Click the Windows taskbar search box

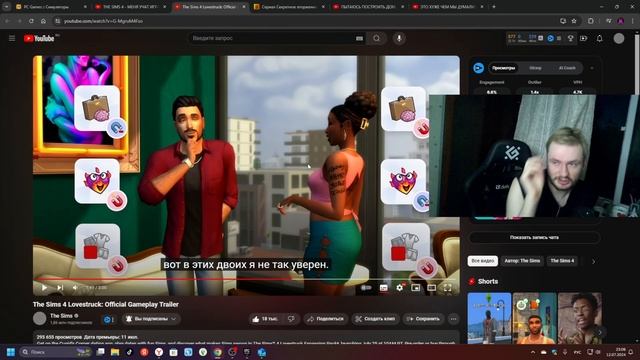point(55,352)
